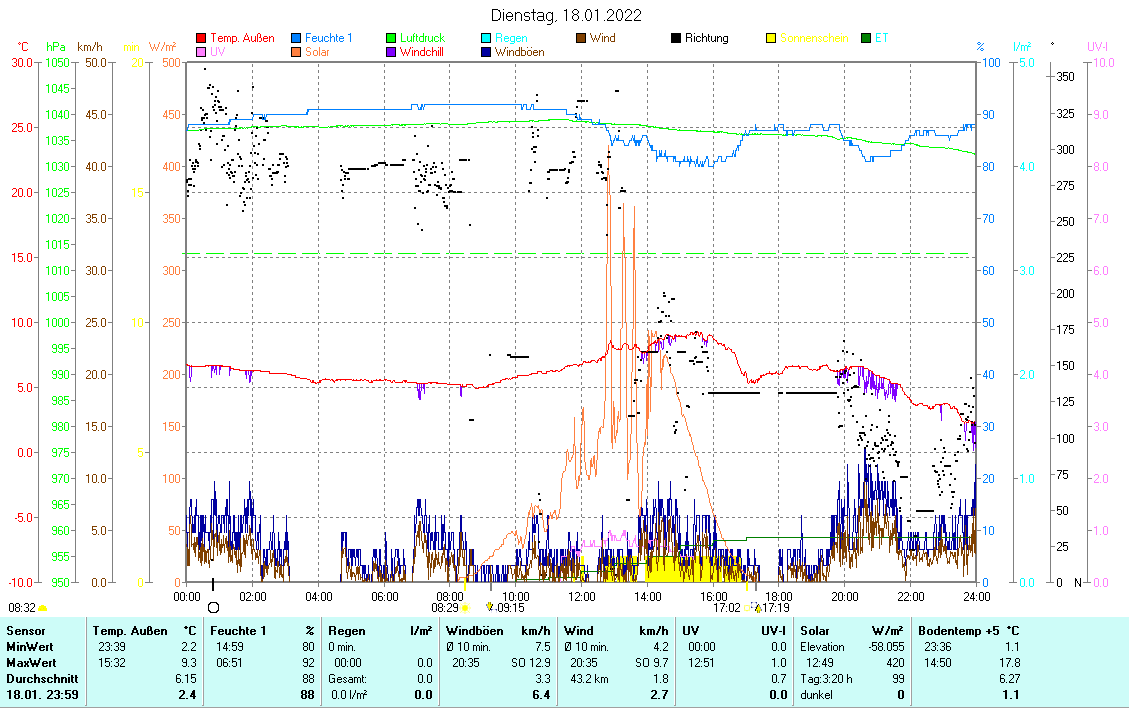Screen dimensions: 1129x709
Task: Click the yellow Sonnenschein legend square
Action: click(771, 39)
